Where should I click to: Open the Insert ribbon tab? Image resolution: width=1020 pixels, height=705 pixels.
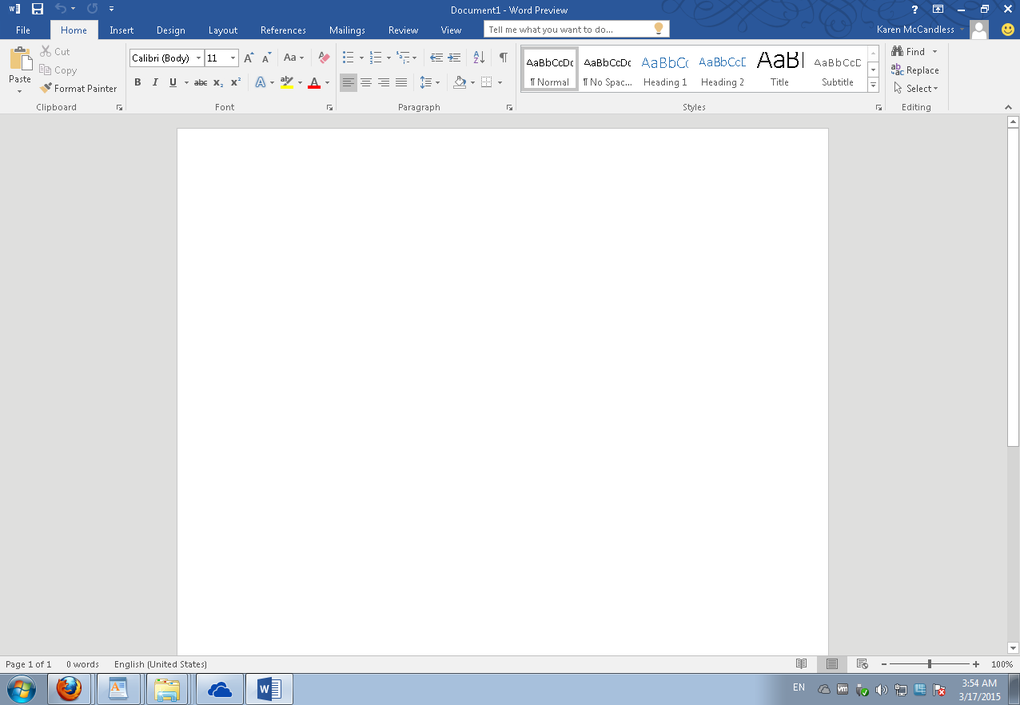[121, 30]
